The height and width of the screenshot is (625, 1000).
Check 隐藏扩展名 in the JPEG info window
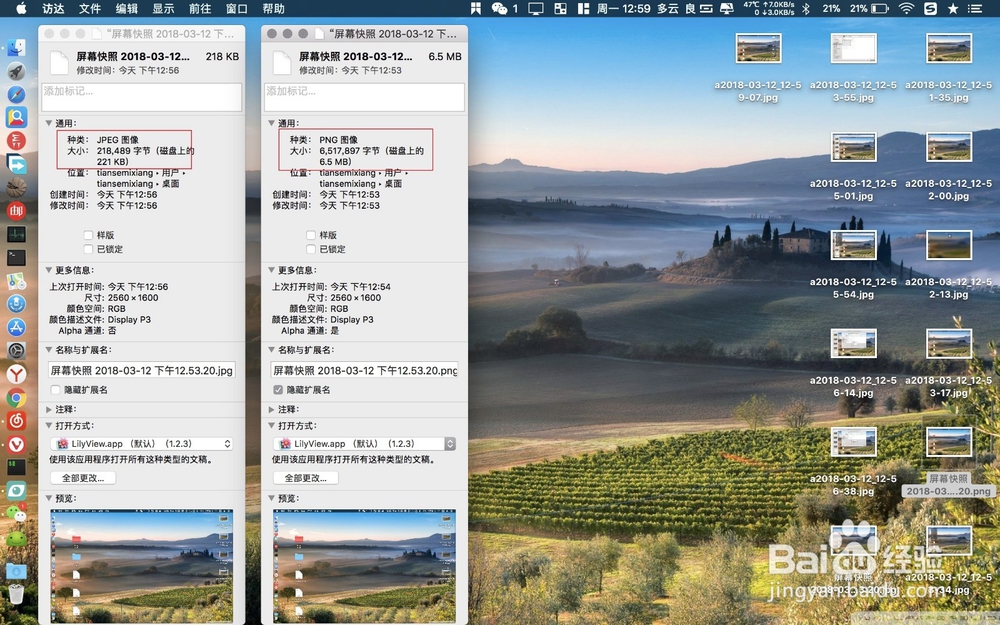(55, 390)
